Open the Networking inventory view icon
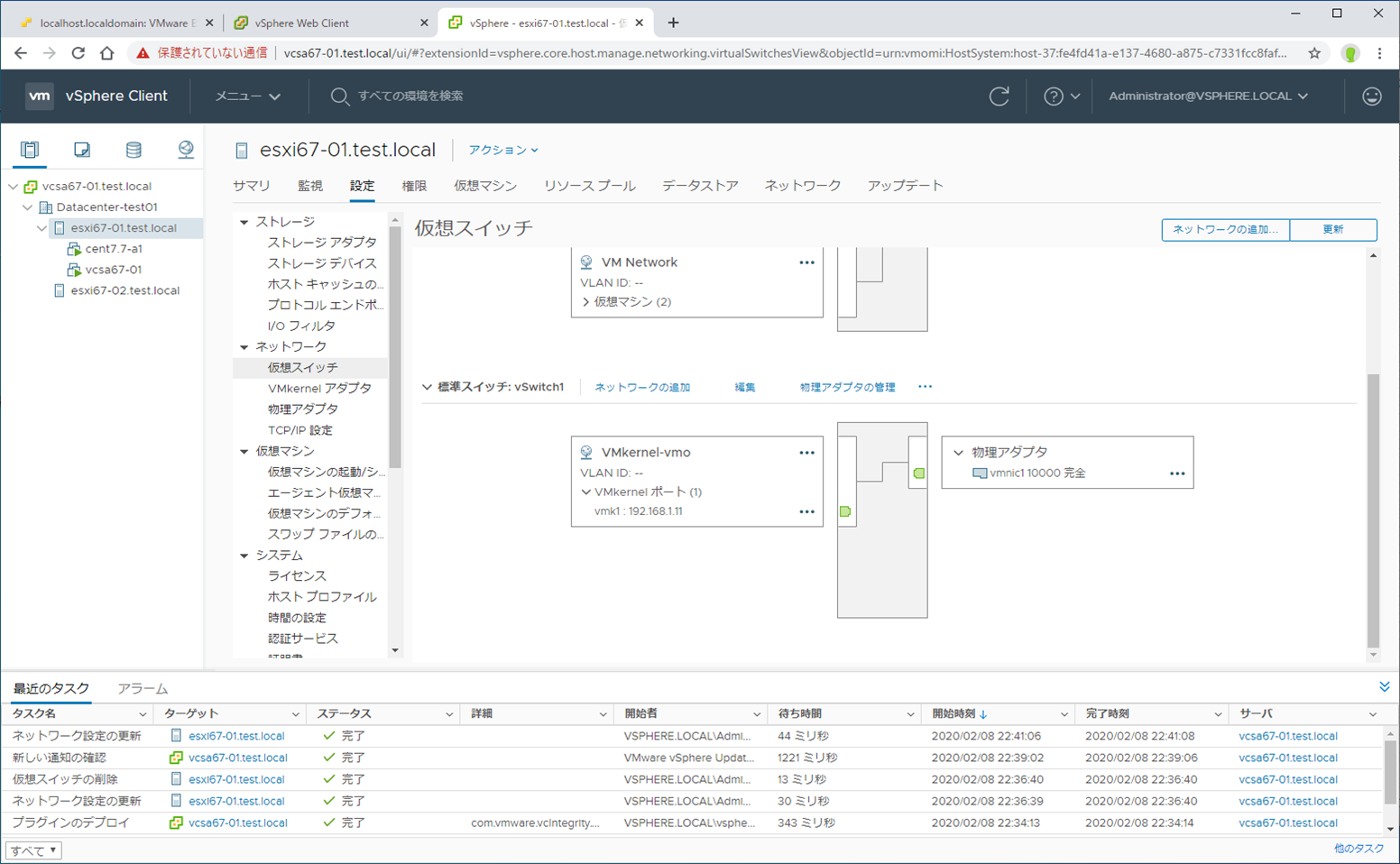The height and width of the screenshot is (864, 1400). coord(186,150)
